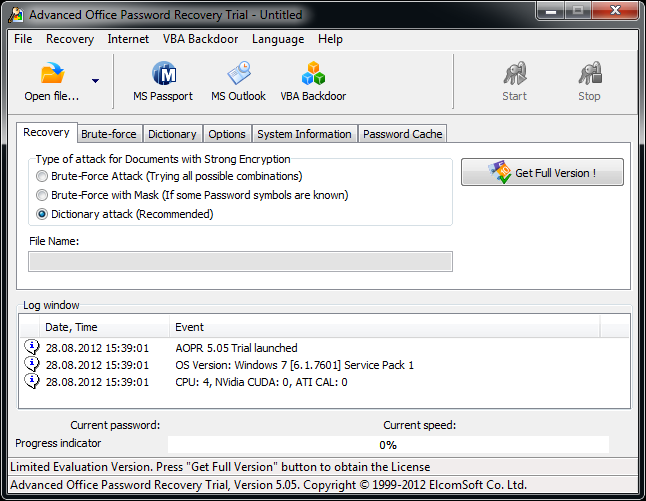The height and width of the screenshot is (501, 646).
Task: Click the info icon of first log entry
Action: point(32,347)
